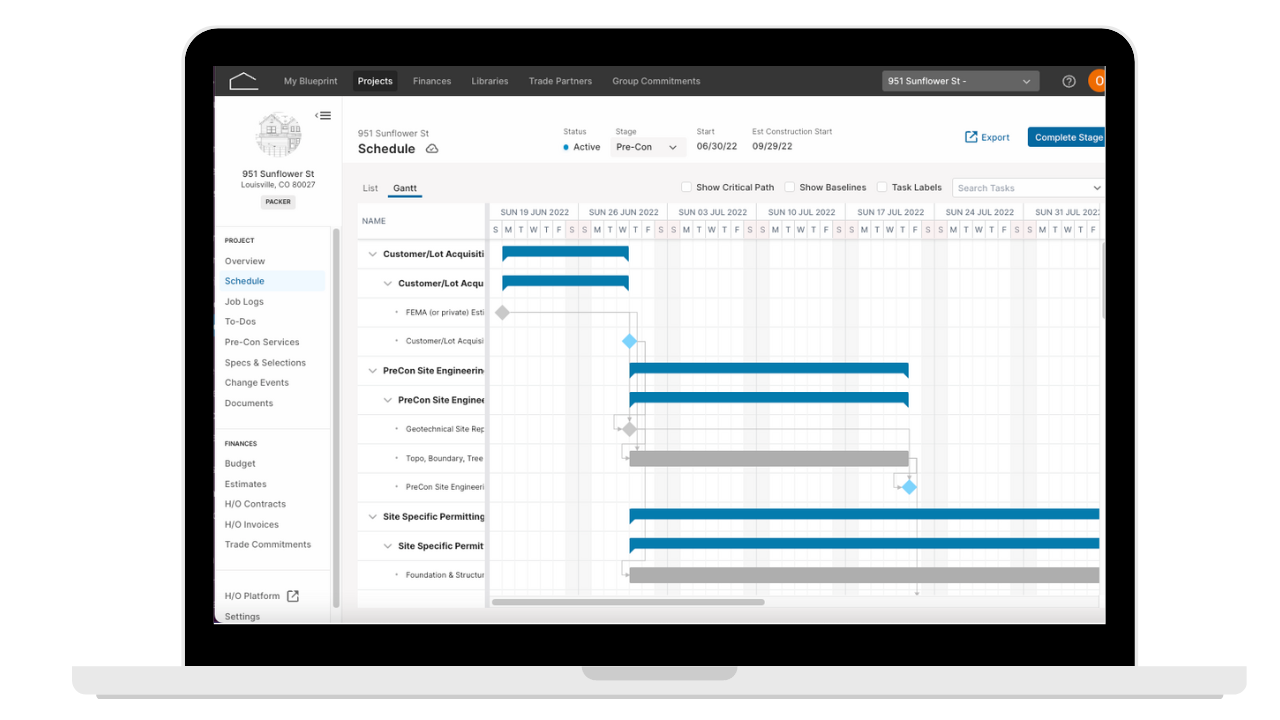Collapse top Customer/Lot Acquisition group

pos(373,254)
